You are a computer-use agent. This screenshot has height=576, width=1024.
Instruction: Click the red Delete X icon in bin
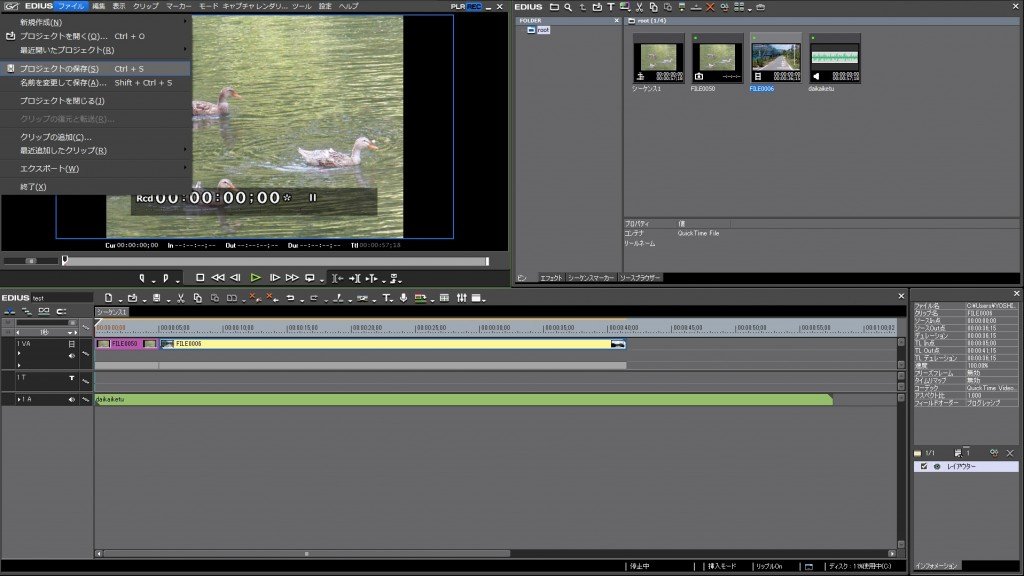[x=711, y=7]
